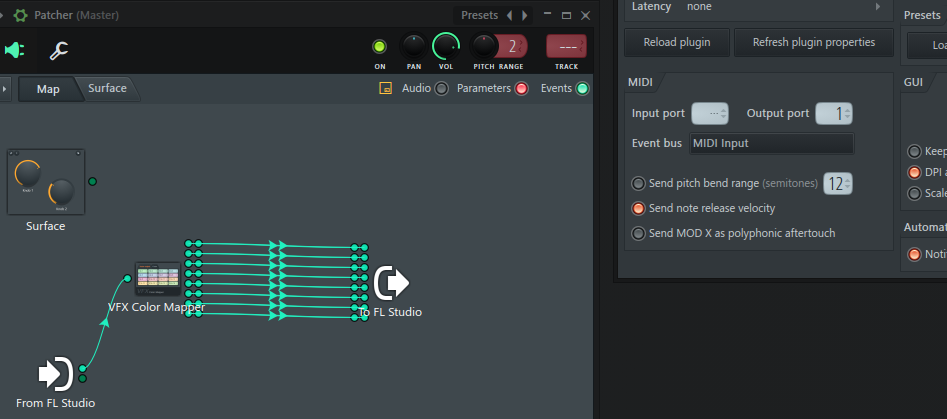This screenshot has width=947, height=419.
Task: Select the To FL Studio output icon
Action: click(x=391, y=283)
